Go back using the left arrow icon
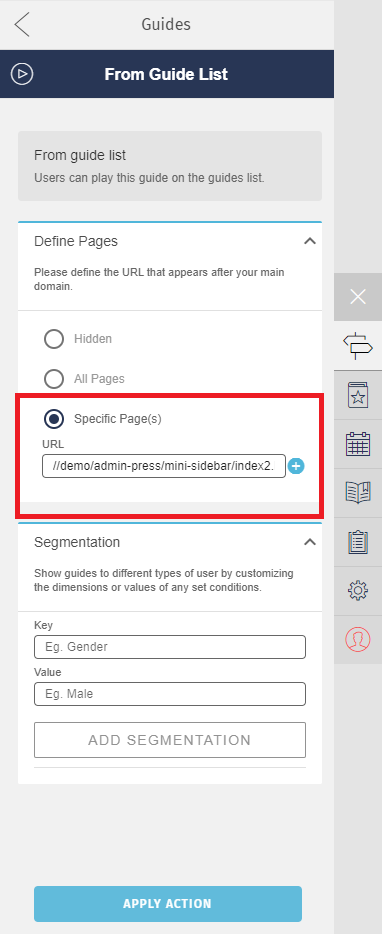The width and height of the screenshot is (382, 934). coord(21,25)
